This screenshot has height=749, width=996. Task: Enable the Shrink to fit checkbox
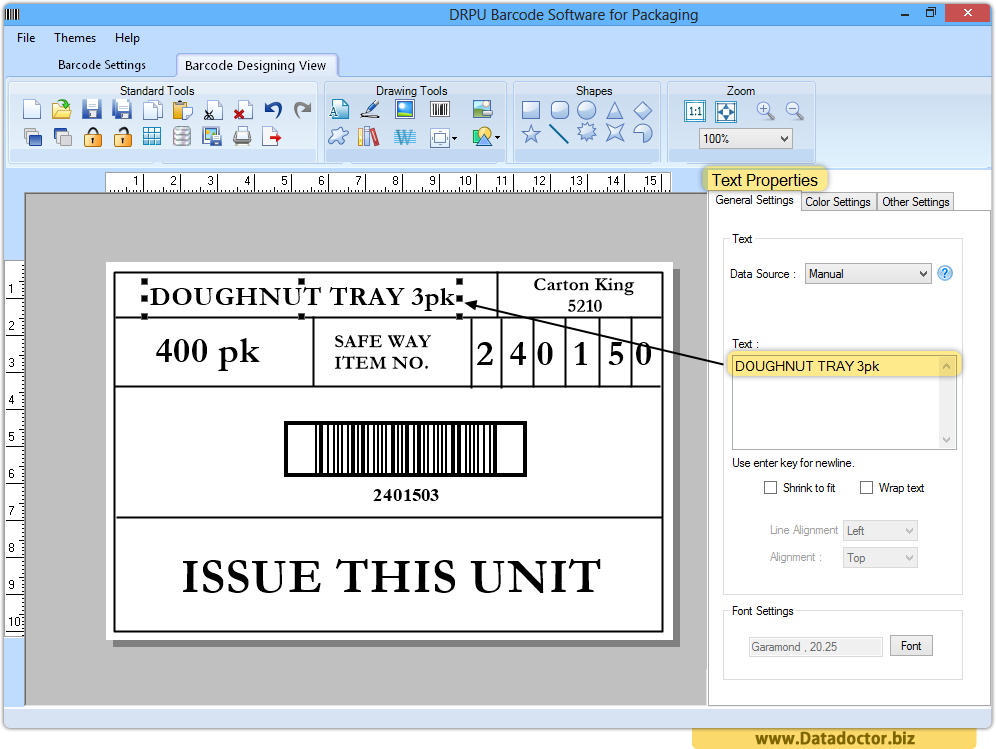770,487
